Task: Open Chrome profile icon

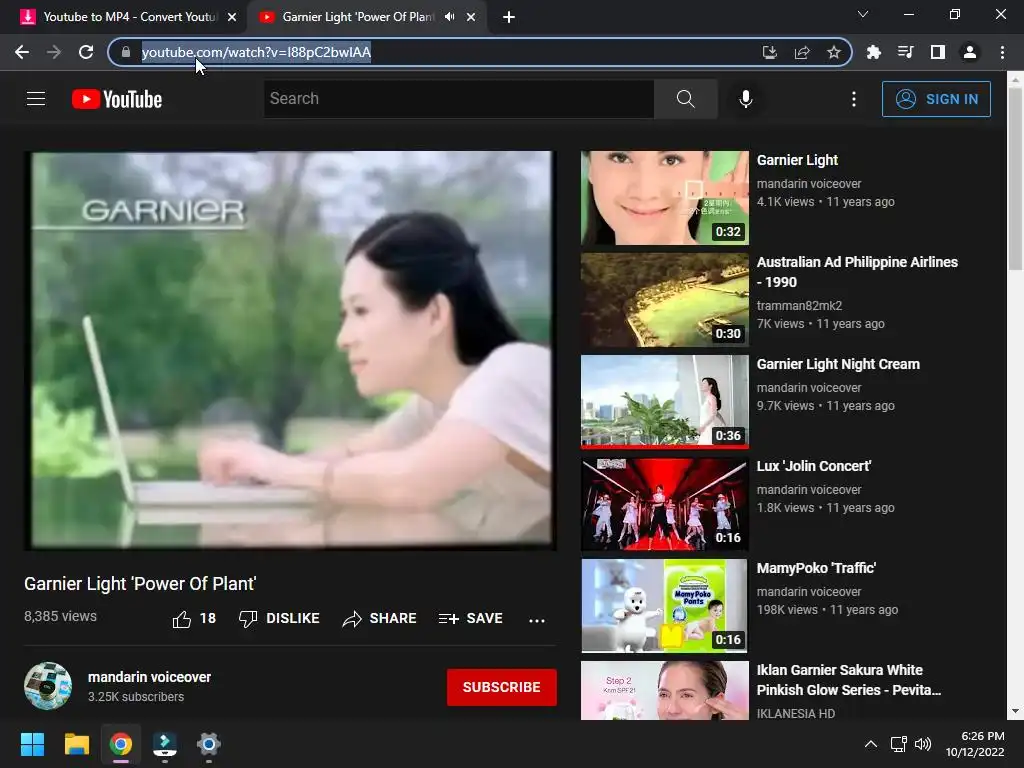Action: coord(970,52)
